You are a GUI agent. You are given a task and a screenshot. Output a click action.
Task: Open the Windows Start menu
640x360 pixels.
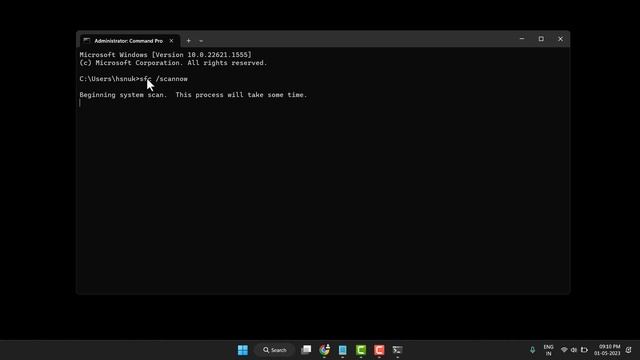point(243,350)
